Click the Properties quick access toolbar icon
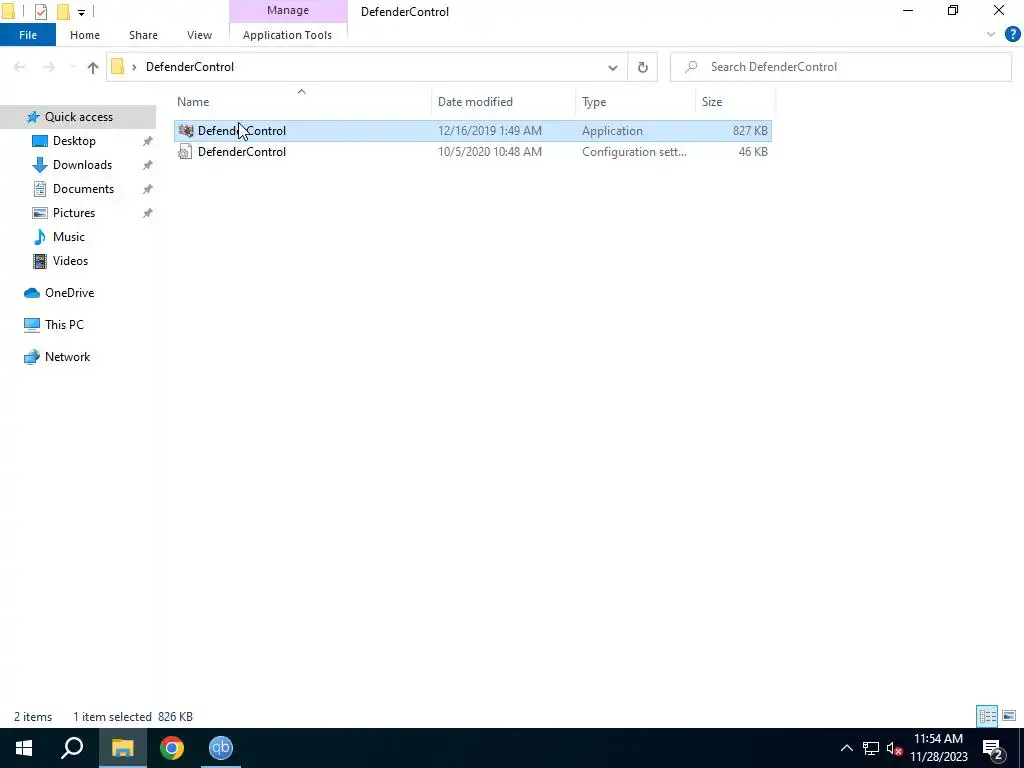This screenshot has height=768, width=1024. pos(40,11)
